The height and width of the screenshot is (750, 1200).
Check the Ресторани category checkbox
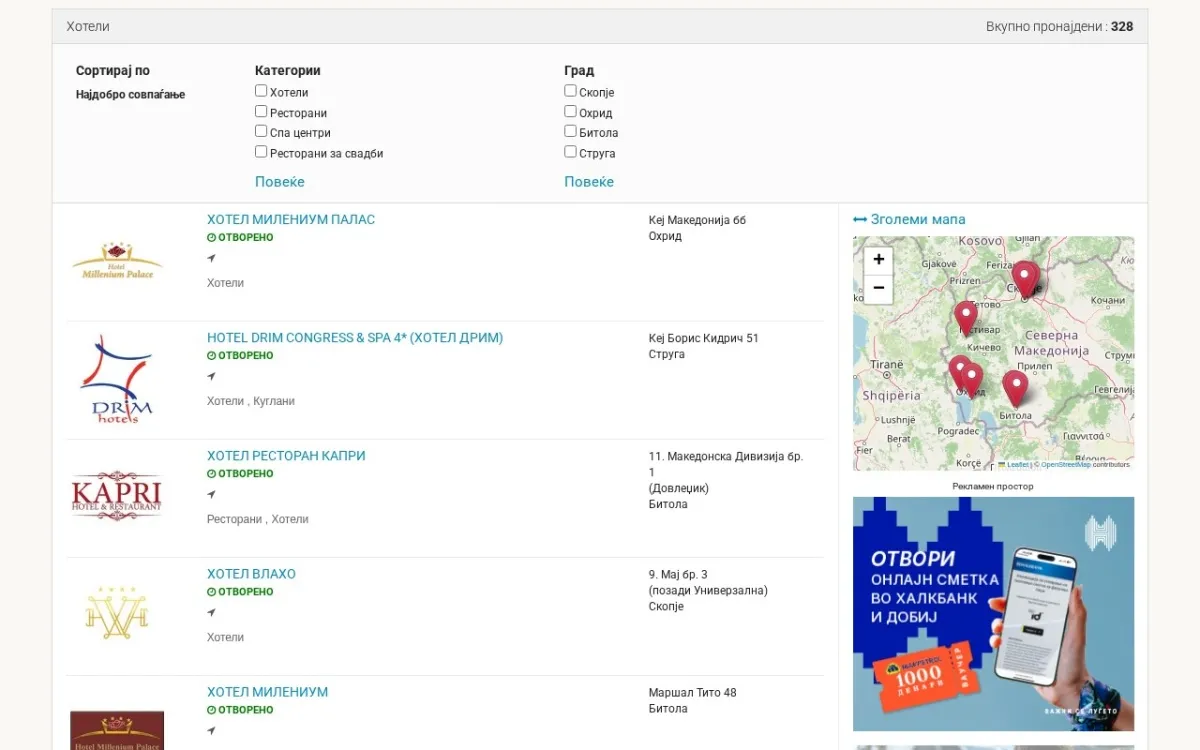[x=261, y=112]
